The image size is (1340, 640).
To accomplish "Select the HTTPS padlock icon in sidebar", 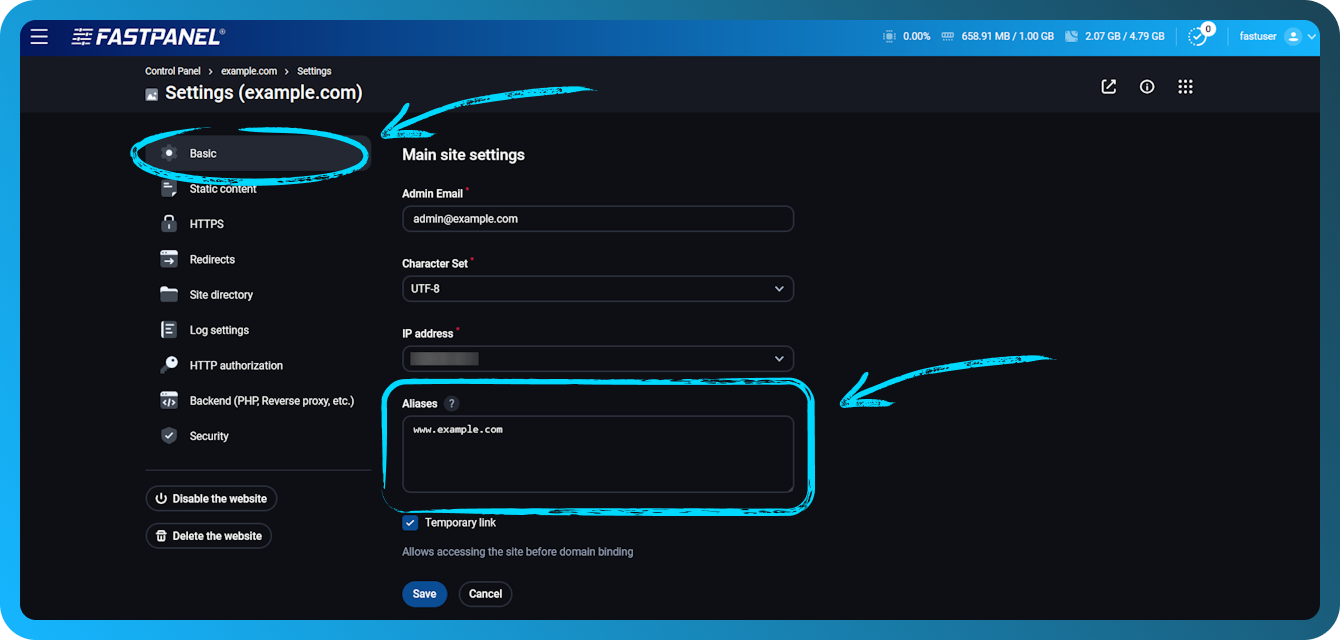I will pos(168,223).
